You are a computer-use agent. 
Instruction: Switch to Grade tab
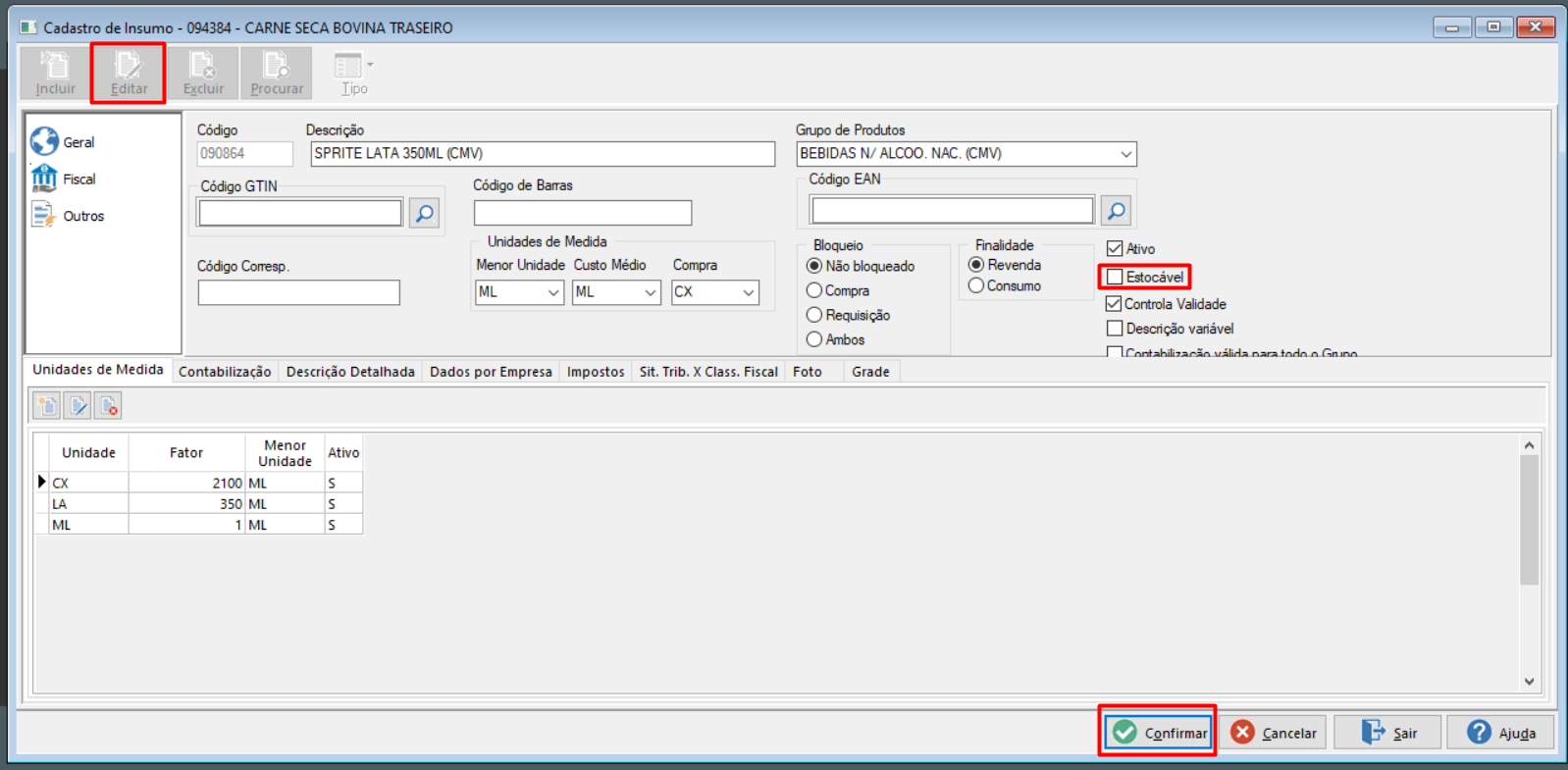(x=870, y=372)
